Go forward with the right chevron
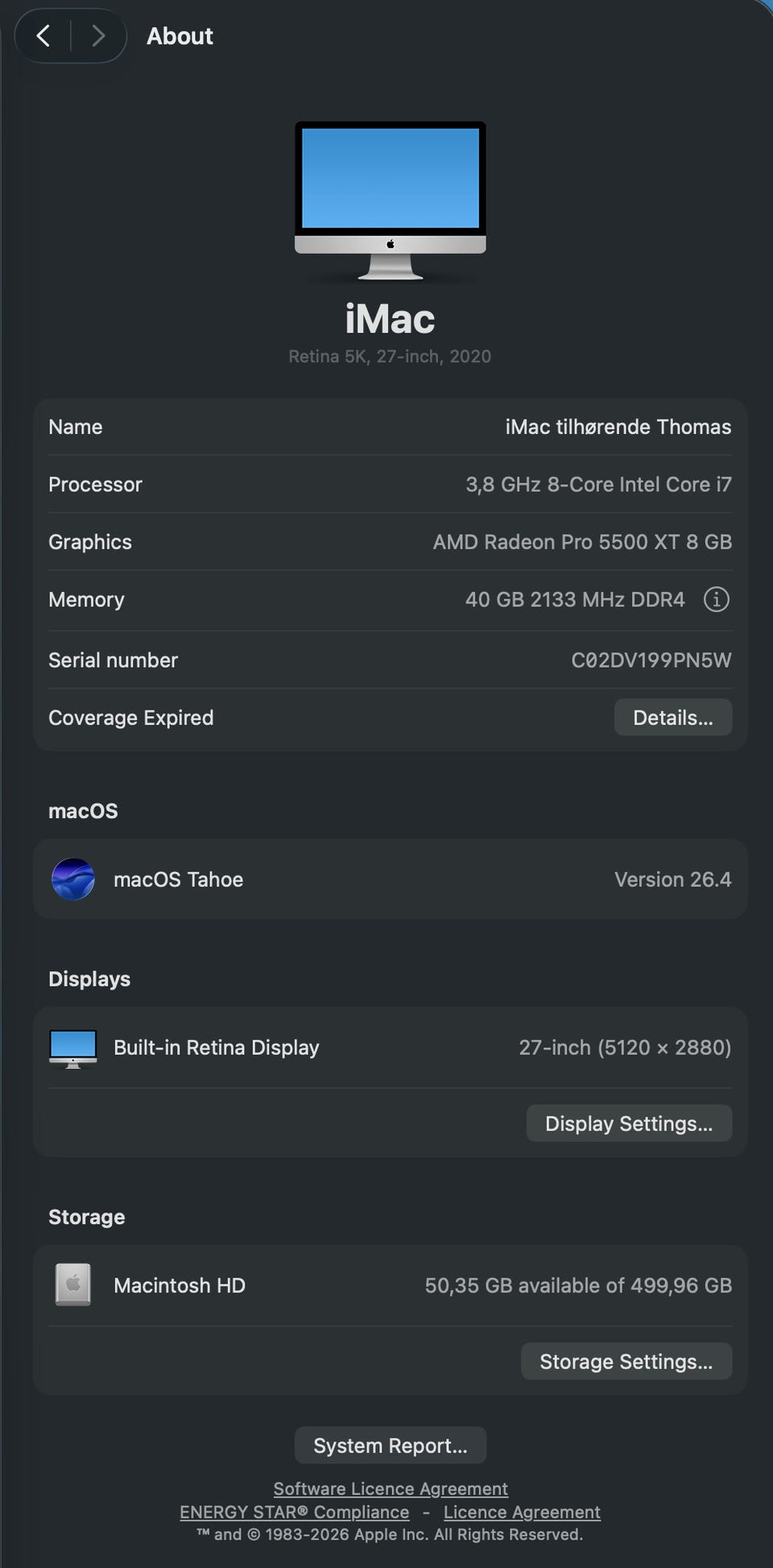The width and height of the screenshot is (773, 1568). [97, 35]
